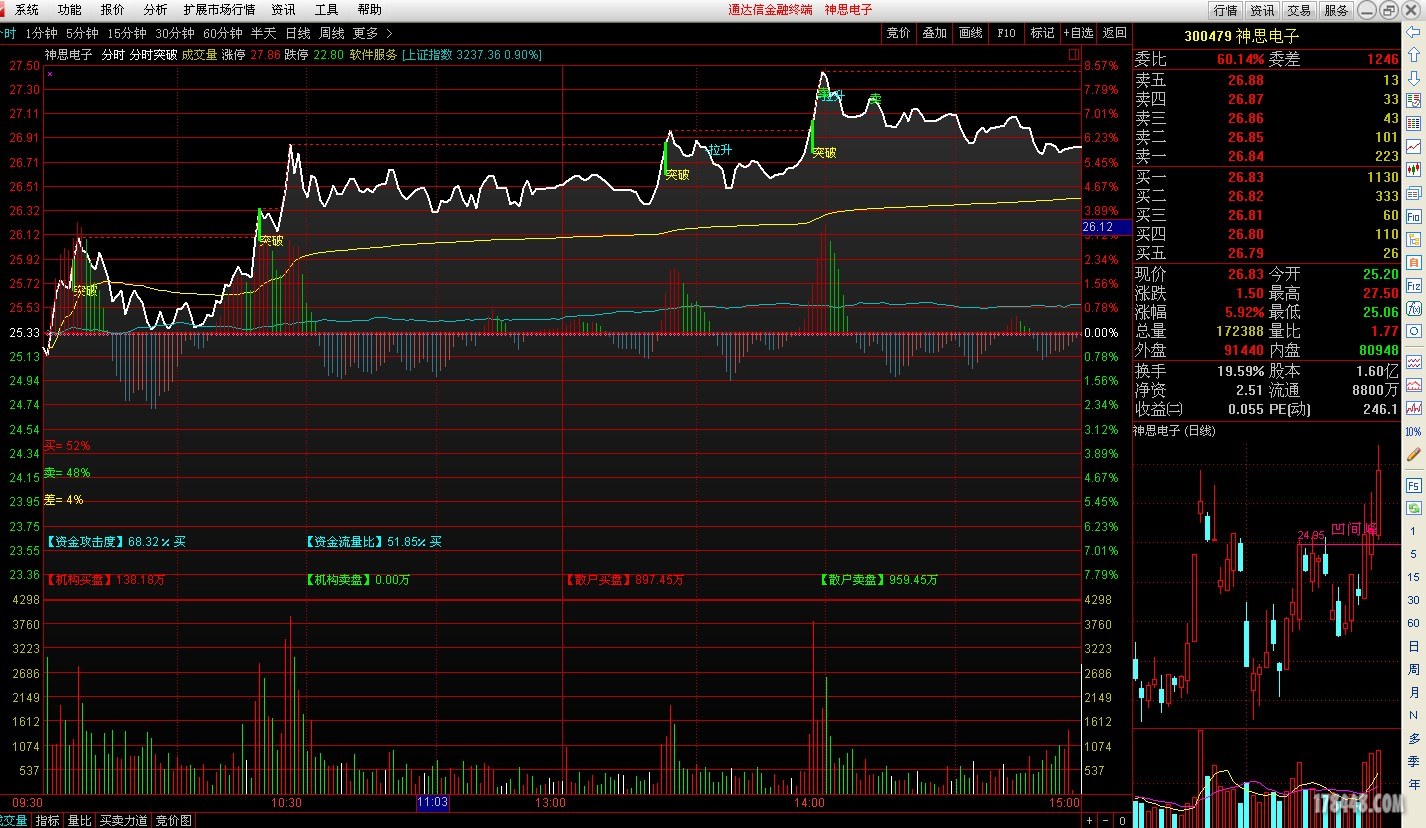The image size is (1426, 828).
Task: Select 15 minute period in right sidebar
Action: tap(1413, 577)
